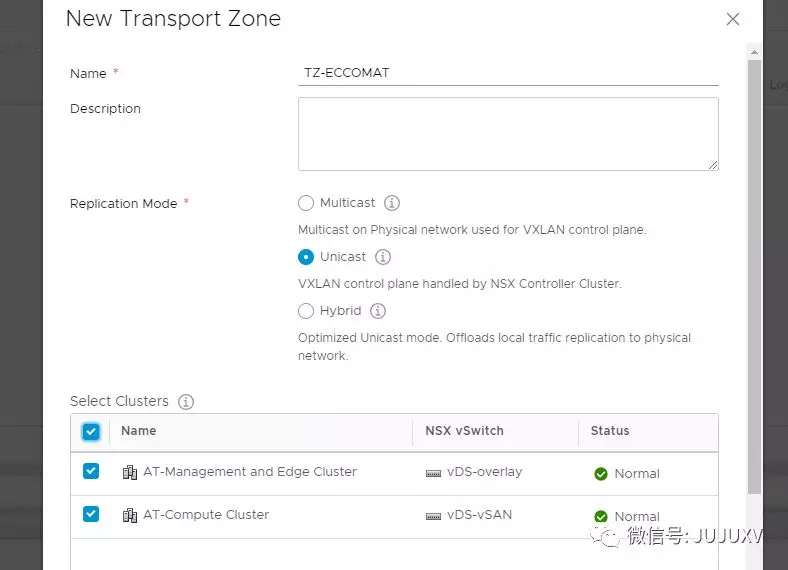
Task: Click vDS-vSAN switch icon
Action: [x=433, y=516]
